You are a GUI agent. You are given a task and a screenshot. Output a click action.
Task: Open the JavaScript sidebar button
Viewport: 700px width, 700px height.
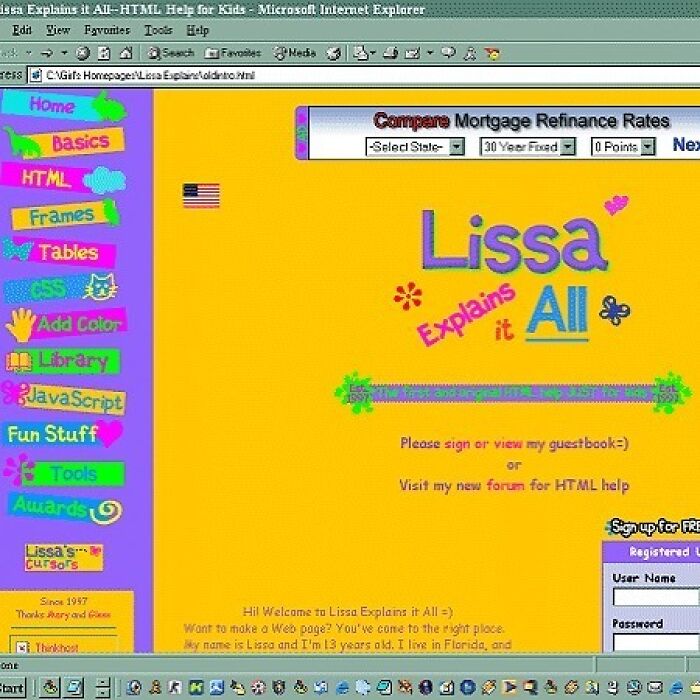64,397
